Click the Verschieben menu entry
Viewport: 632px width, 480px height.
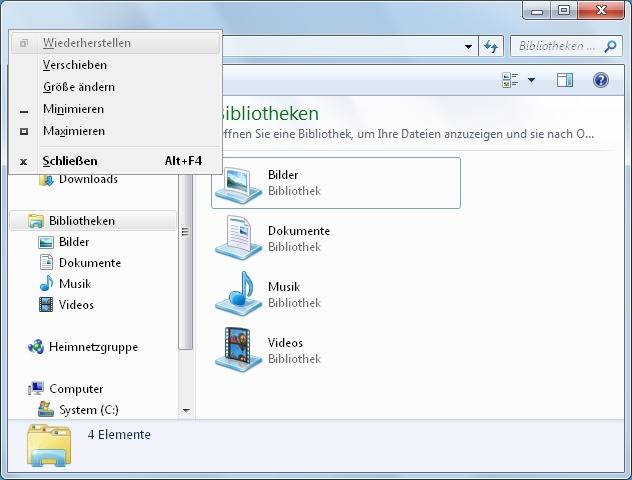point(115,65)
